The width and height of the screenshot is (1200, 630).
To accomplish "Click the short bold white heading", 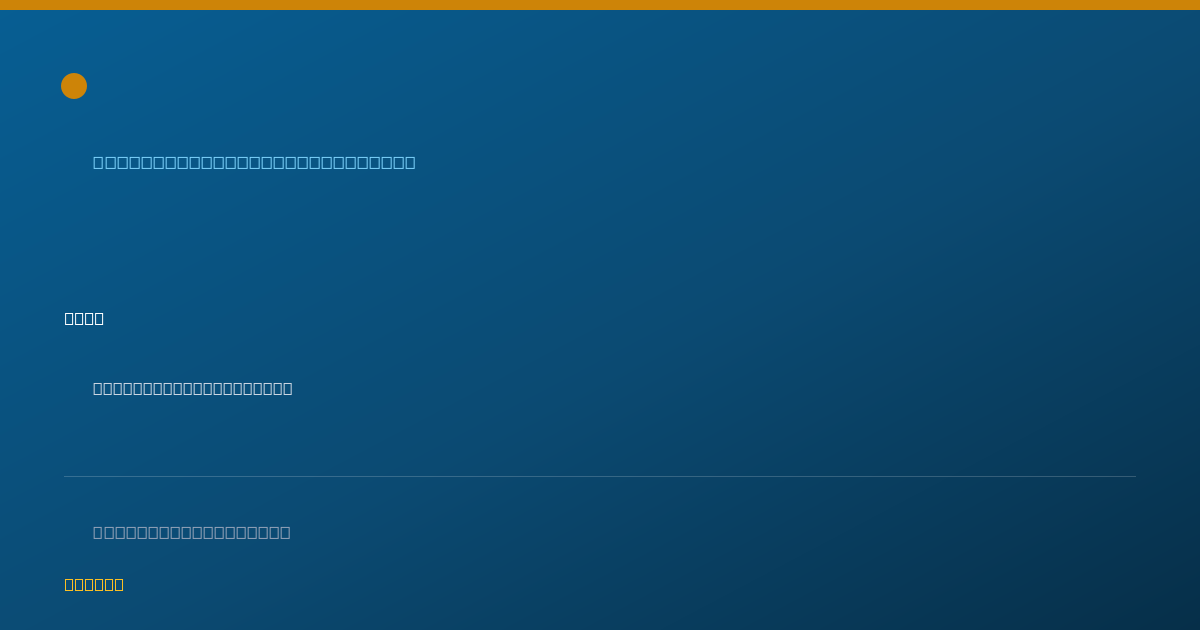I will [84, 318].
